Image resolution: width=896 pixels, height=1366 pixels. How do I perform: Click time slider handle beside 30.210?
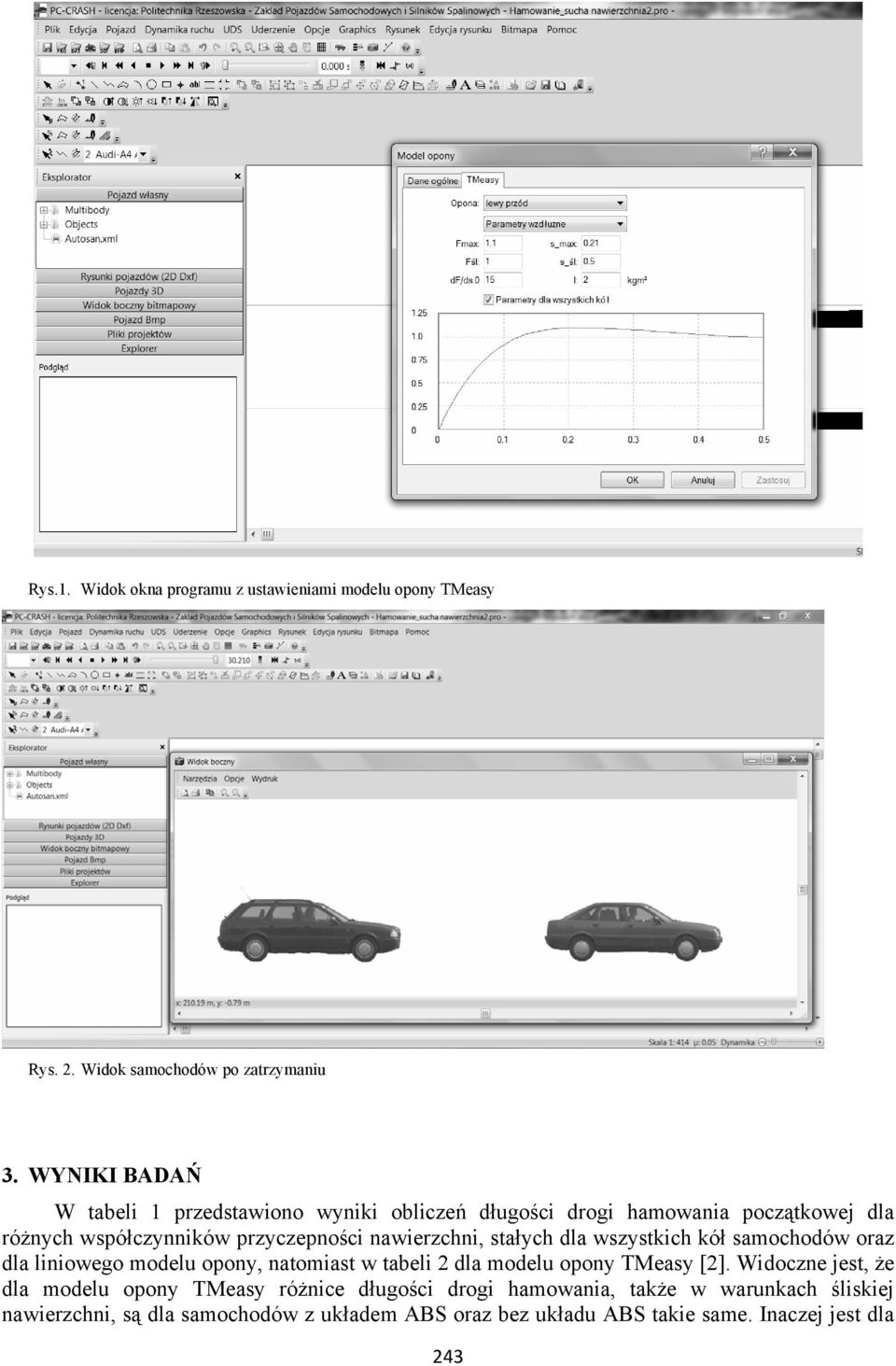pyautogui.click(x=216, y=659)
